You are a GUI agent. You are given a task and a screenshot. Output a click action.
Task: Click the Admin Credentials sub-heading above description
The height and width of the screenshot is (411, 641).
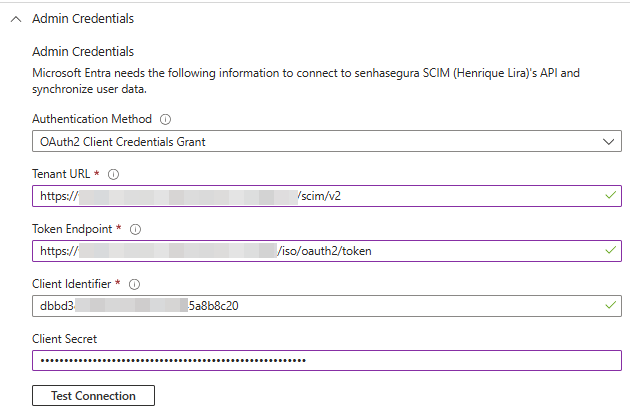tap(83, 52)
